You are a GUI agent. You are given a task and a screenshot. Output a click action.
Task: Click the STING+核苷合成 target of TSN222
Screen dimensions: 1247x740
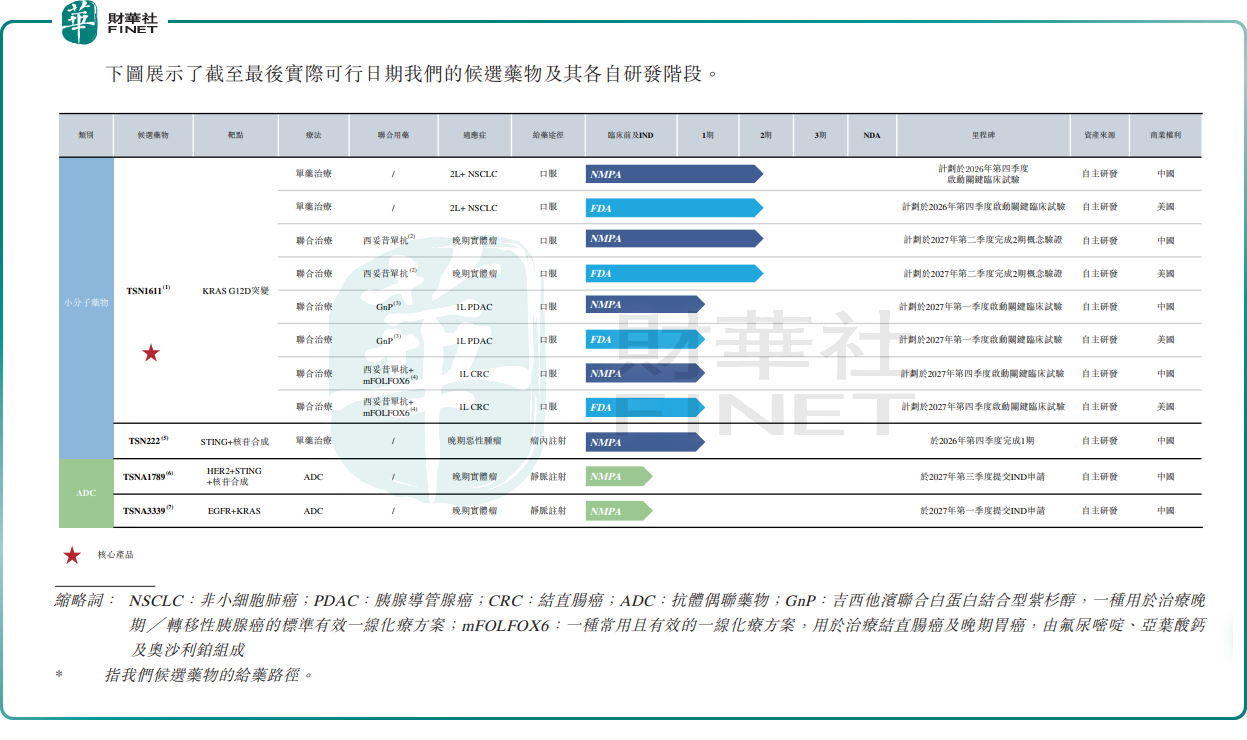pyautogui.click(x=235, y=440)
